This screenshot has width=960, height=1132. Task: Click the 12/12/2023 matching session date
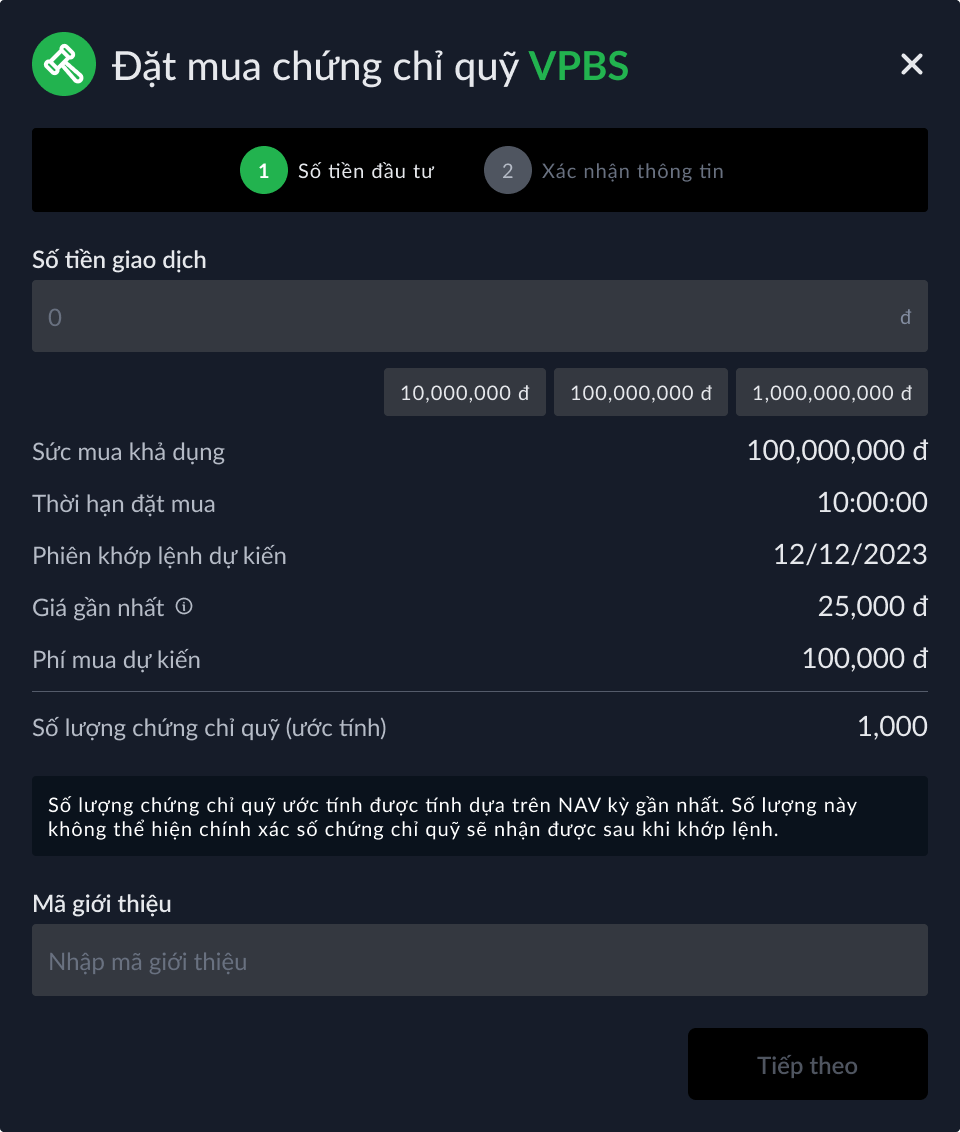pos(850,555)
